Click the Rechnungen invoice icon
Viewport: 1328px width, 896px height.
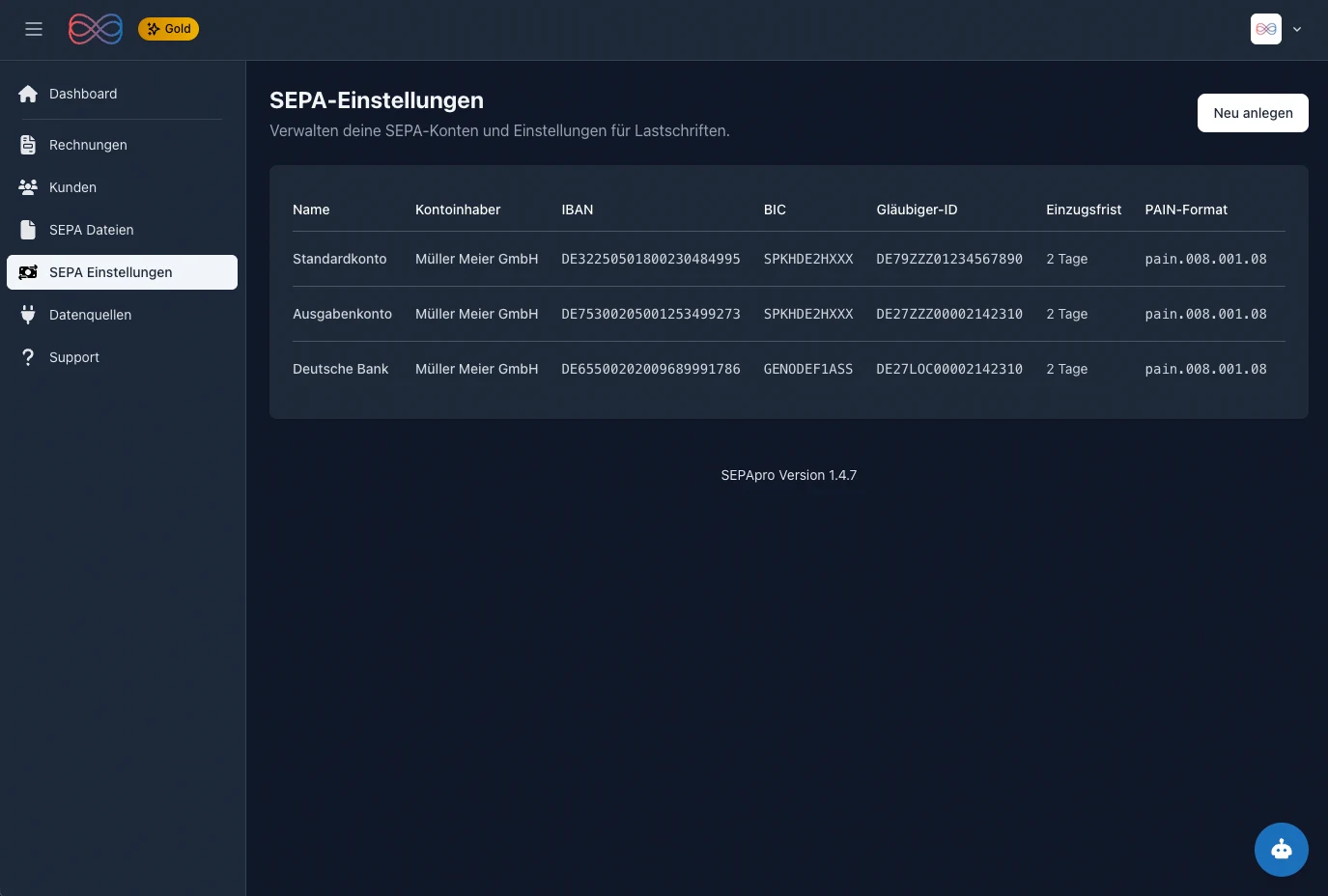point(28,144)
